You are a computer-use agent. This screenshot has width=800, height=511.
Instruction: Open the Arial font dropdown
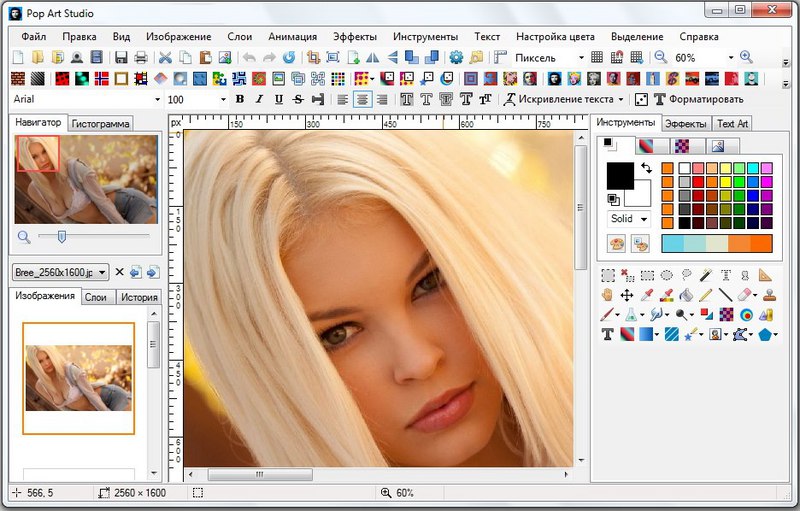(x=86, y=99)
